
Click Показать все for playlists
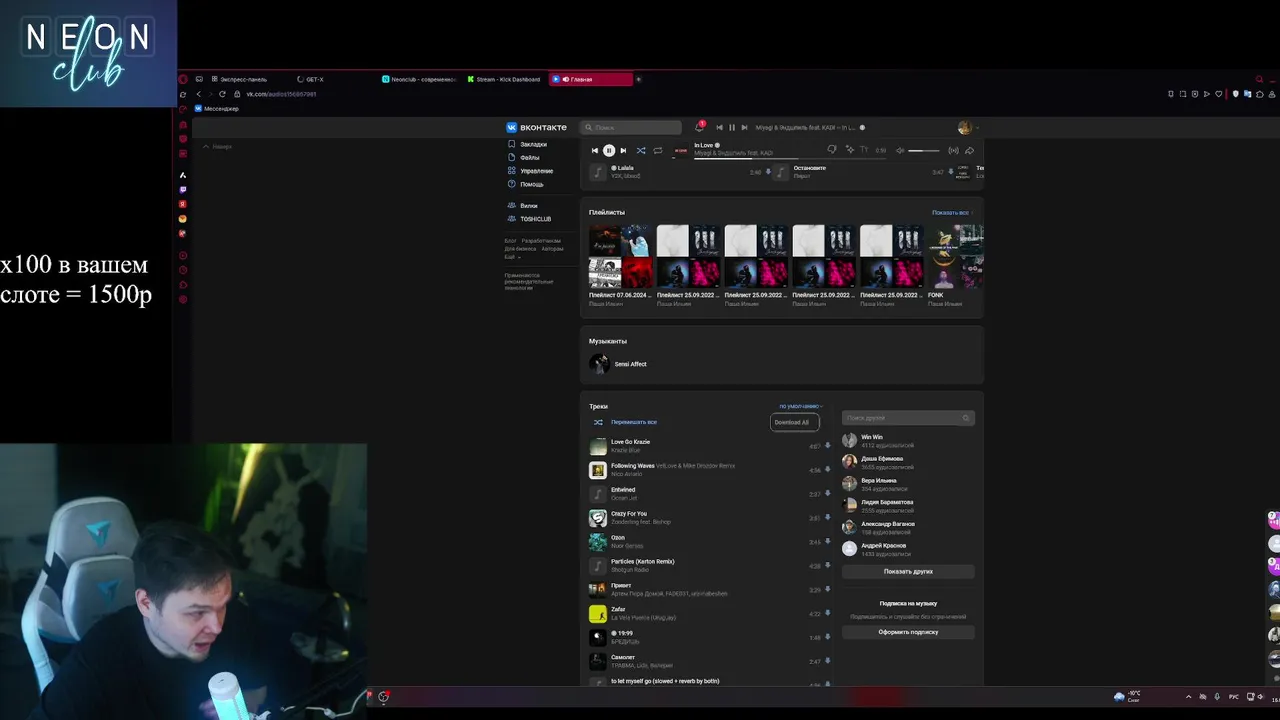coord(952,212)
